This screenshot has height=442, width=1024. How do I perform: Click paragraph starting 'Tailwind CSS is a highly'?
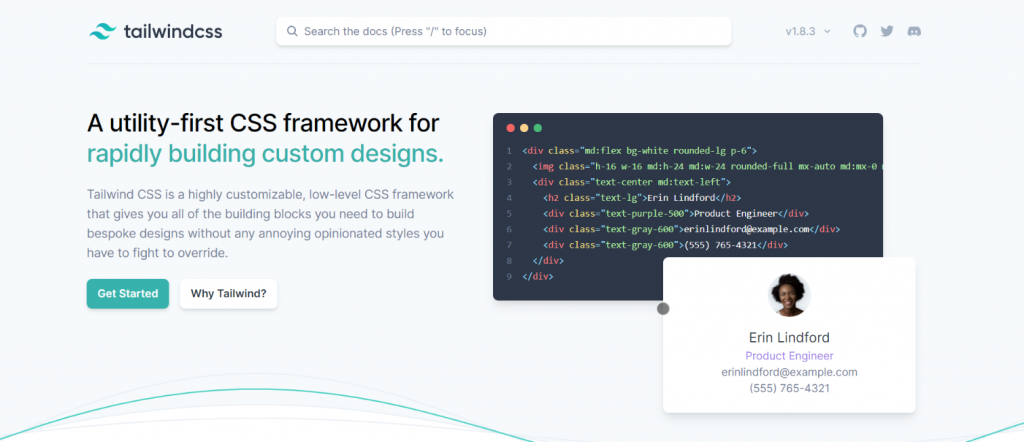tap(270, 224)
